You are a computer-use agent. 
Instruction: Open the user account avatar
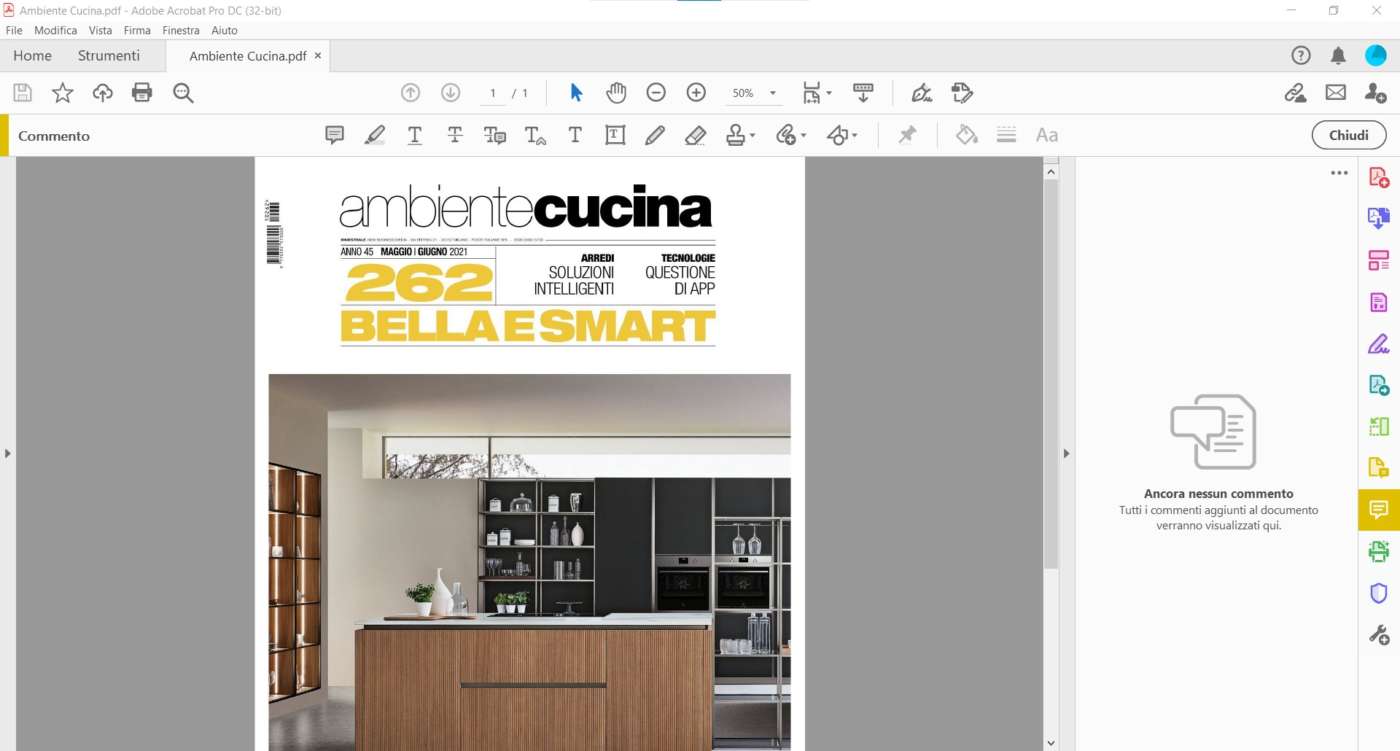(1376, 56)
